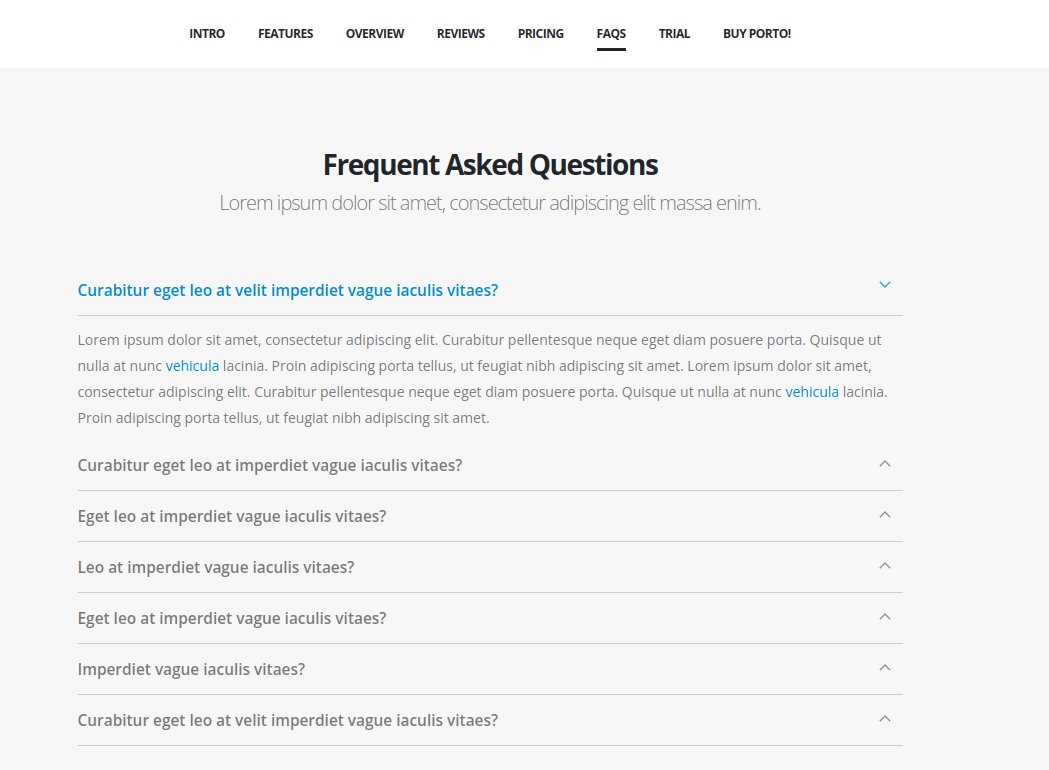The width and height of the screenshot is (1049, 770).
Task: Click chevron on the last FAQ row
Action: click(x=884, y=719)
